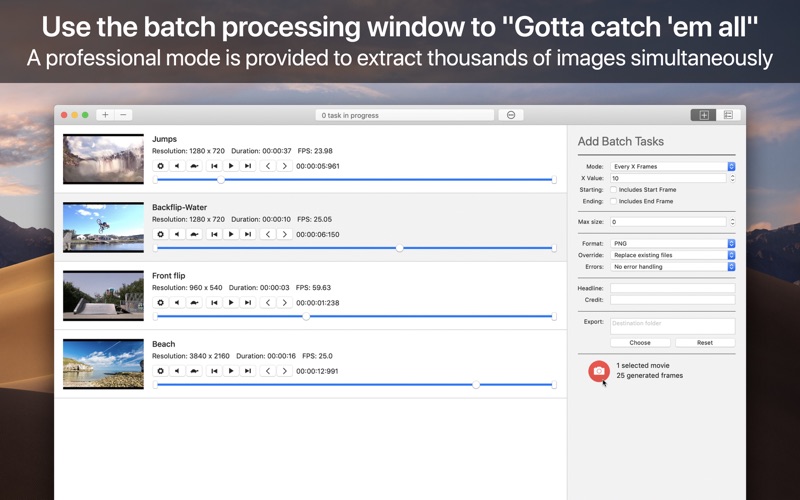This screenshot has height=500, width=800.
Task: Click the Reset export folder button
Action: tap(705, 343)
